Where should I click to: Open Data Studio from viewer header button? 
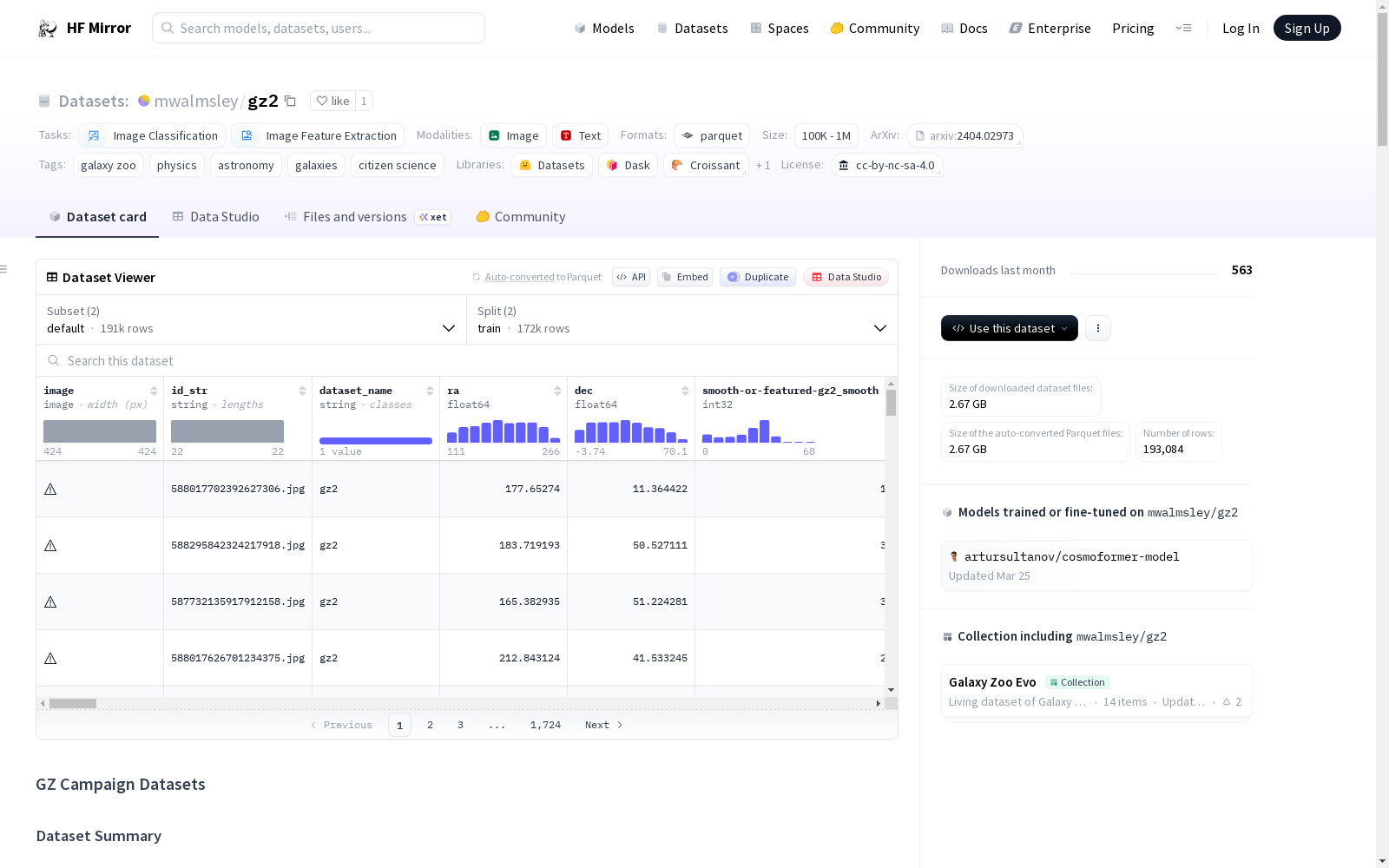(x=846, y=277)
